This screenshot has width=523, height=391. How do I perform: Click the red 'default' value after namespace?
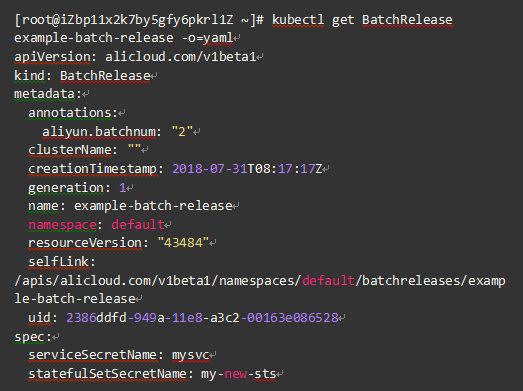coord(138,225)
